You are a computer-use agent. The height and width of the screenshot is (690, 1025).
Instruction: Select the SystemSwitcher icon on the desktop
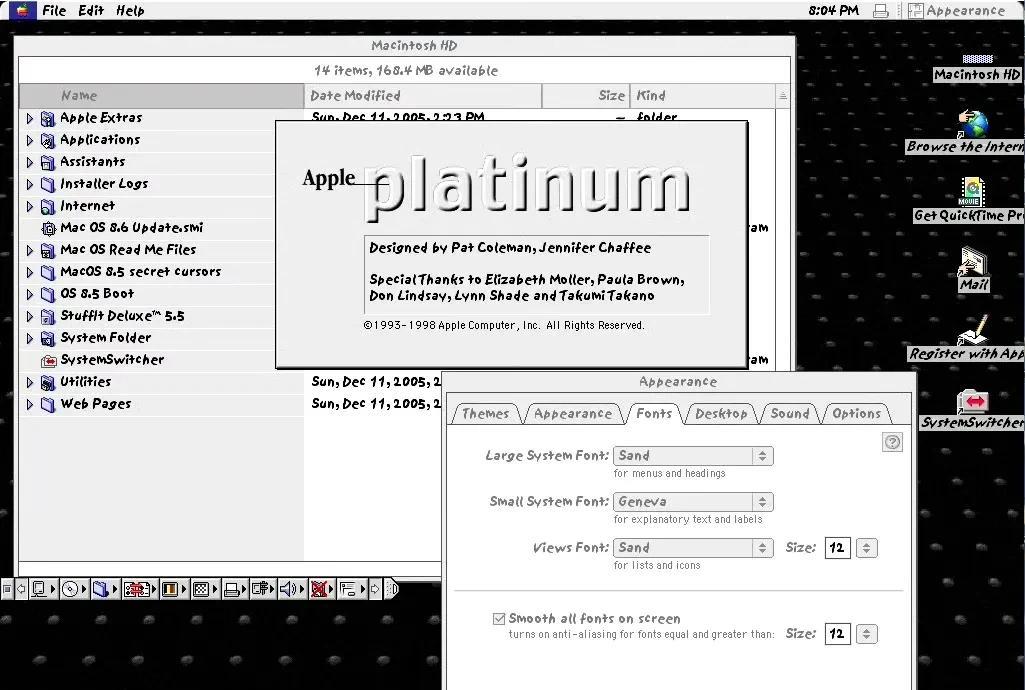[x=973, y=401]
